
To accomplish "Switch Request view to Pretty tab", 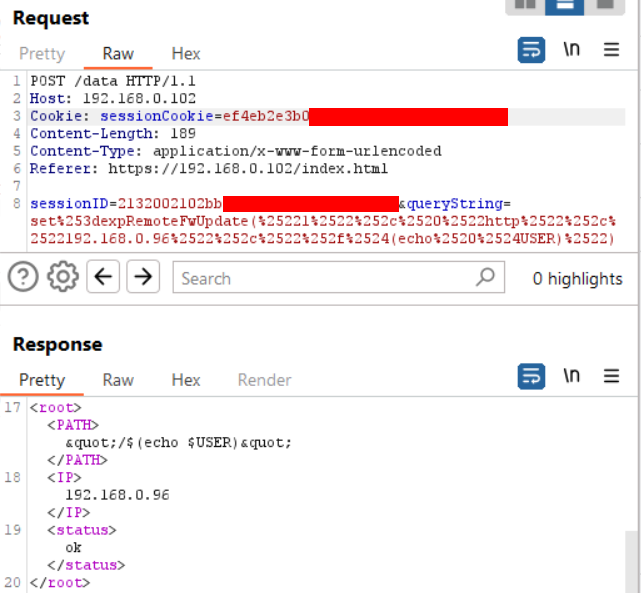I will point(42,54).
